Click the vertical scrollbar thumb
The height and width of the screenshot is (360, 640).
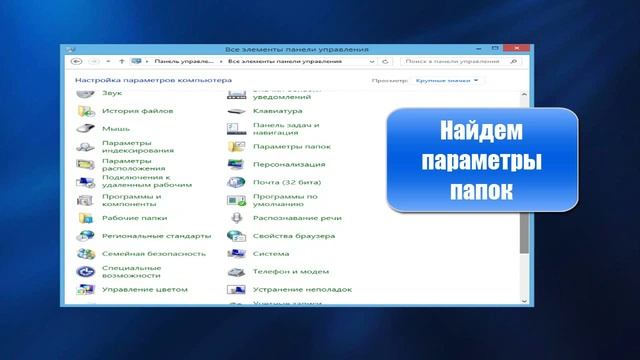524,232
